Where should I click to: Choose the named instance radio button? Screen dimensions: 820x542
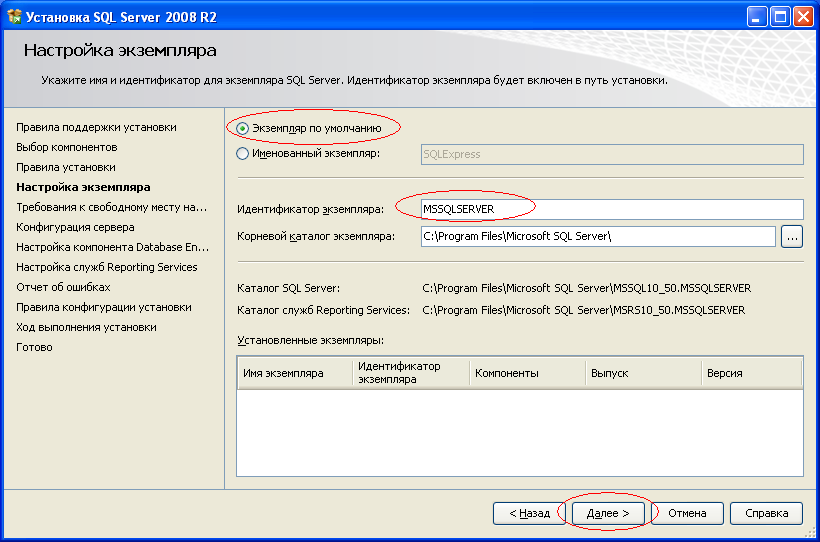tap(242, 154)
